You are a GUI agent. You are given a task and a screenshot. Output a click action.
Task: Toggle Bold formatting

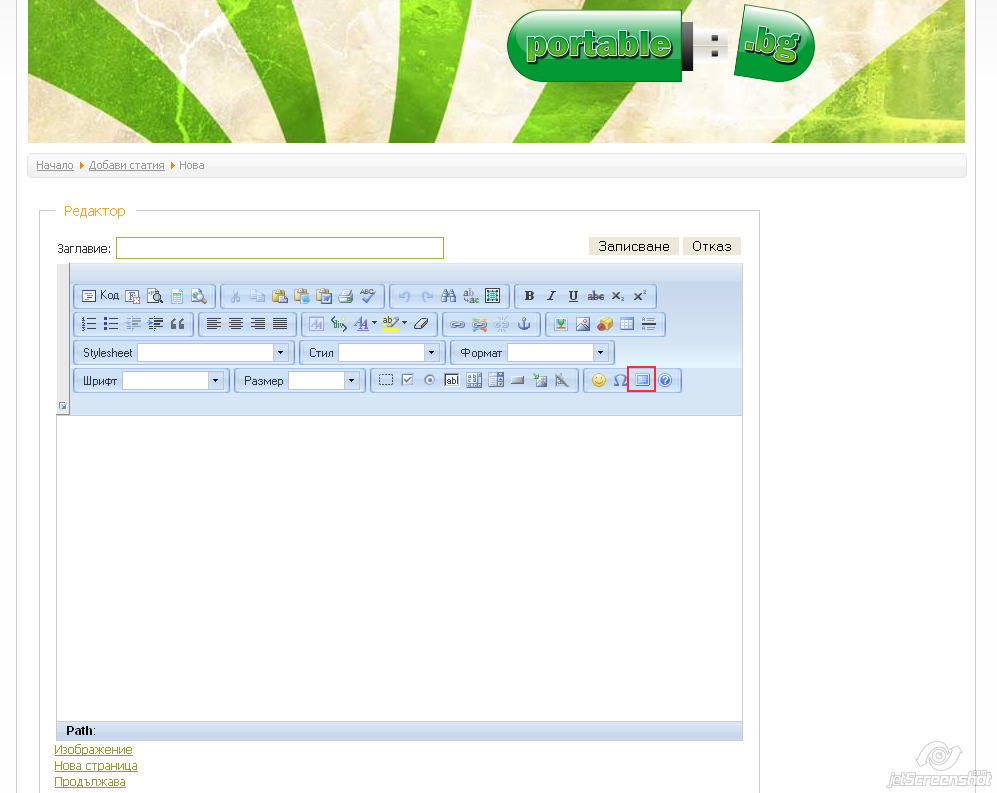pyautogui.click(x=529, y=296)
